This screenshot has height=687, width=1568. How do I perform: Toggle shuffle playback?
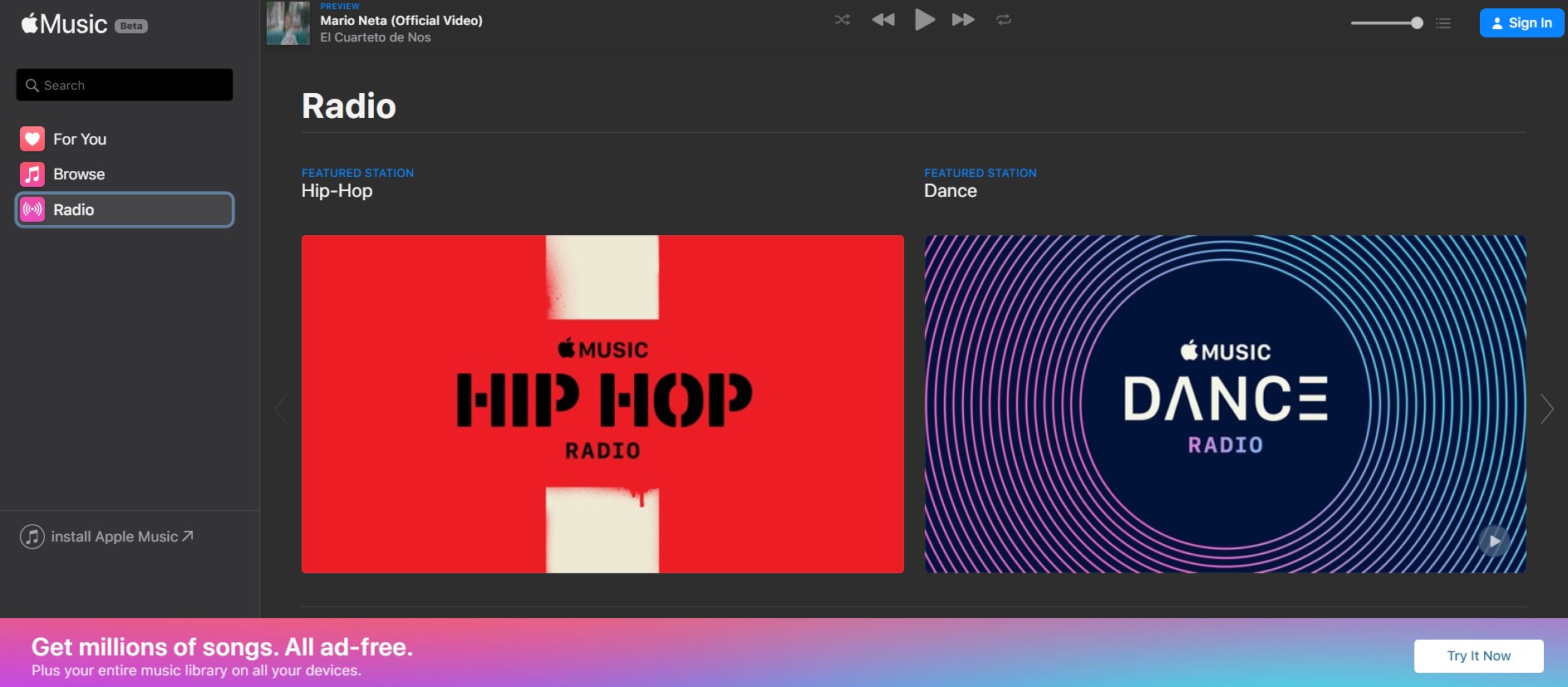(842, 20)
